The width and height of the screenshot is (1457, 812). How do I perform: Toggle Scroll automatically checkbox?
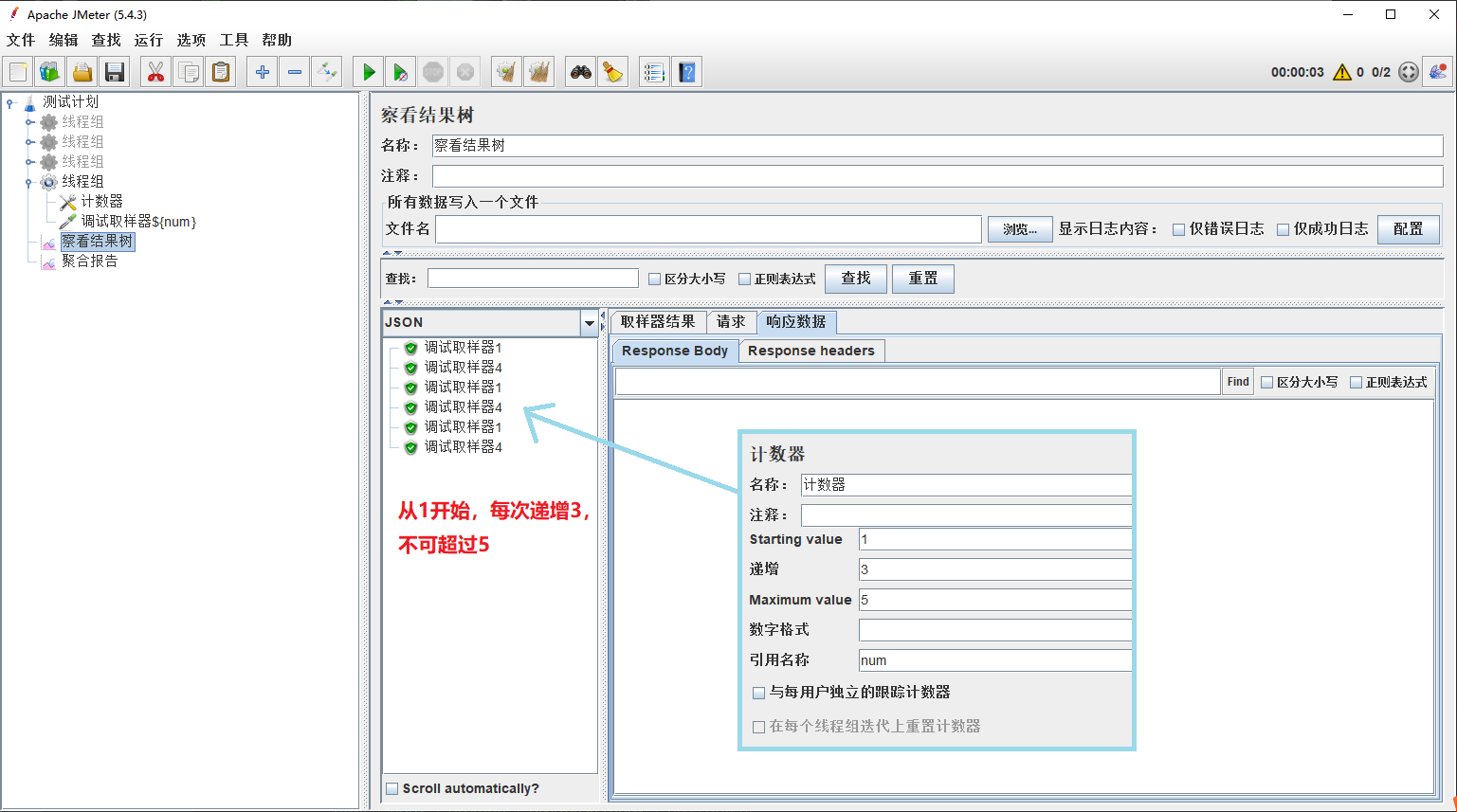tap(392, 788)
